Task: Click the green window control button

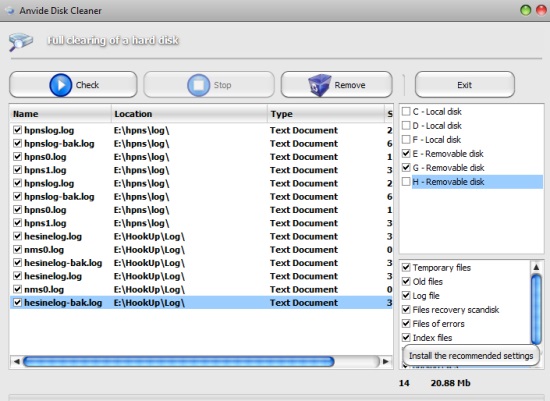Action: pos(525,10)
